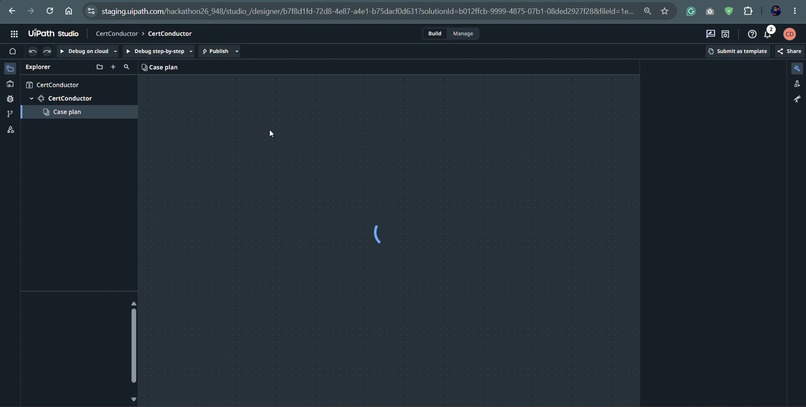The image size is (806, 407).
Task: Open Explorer panel icon in sidebar
Action: point(10,68)
